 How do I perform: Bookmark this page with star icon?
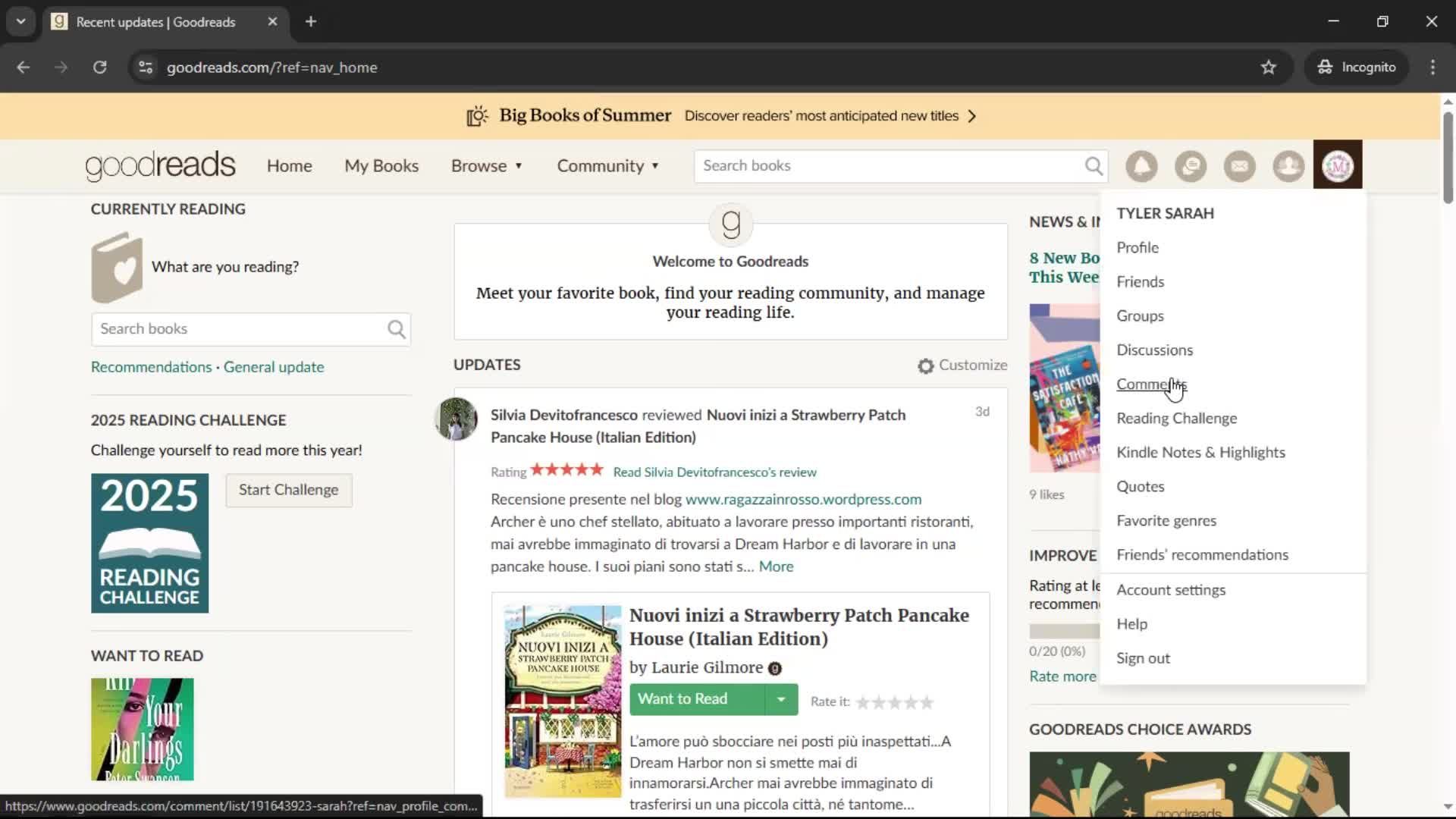(x=1268, y=67)
